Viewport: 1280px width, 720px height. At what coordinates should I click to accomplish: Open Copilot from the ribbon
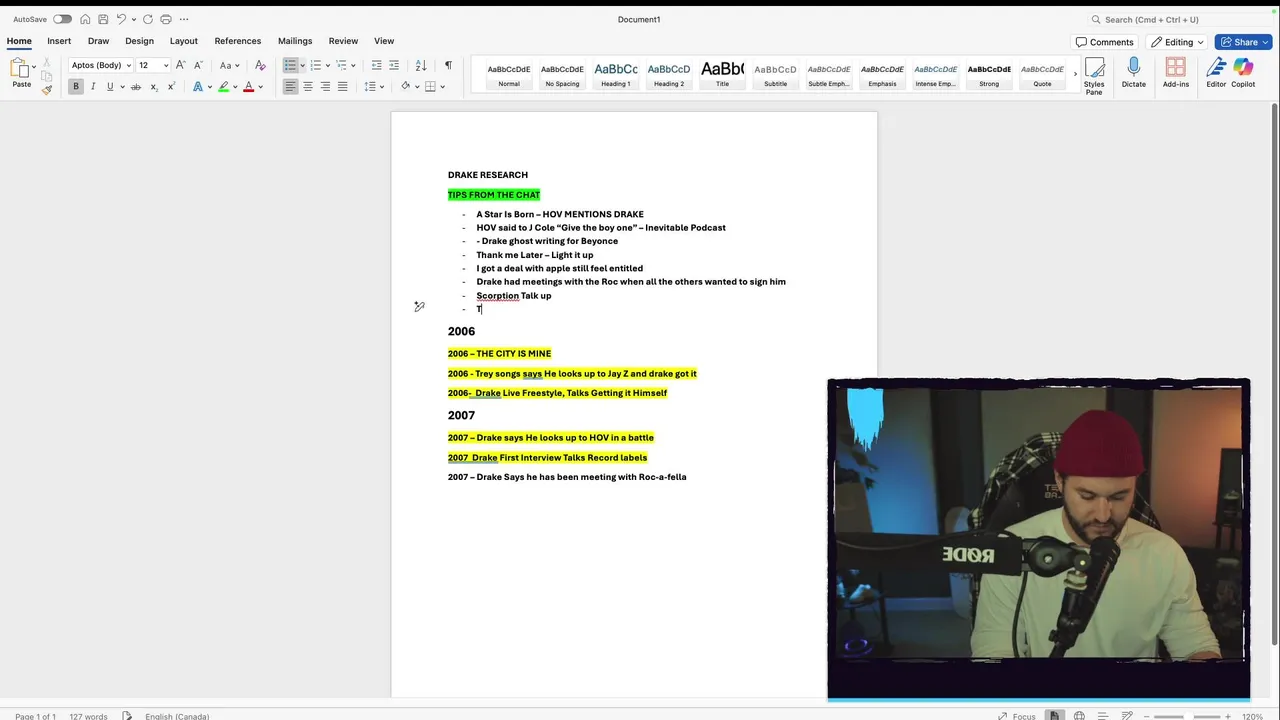click(1243, 73)
